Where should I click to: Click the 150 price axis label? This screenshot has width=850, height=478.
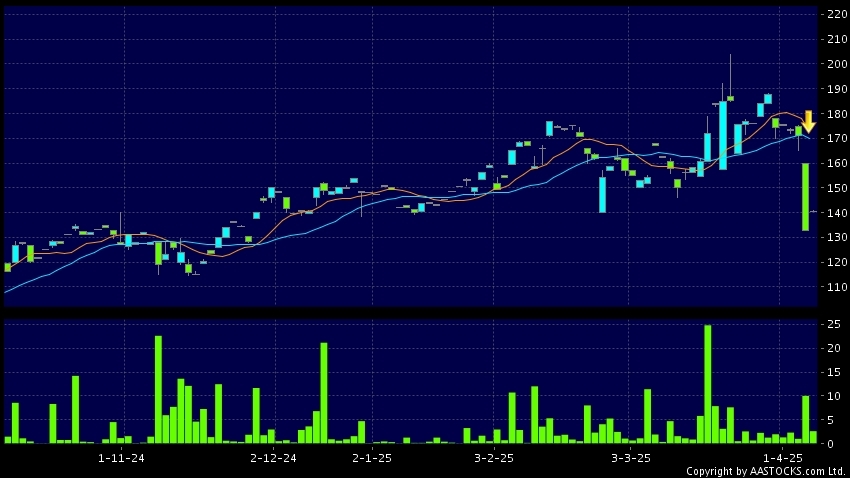[837, 188]
